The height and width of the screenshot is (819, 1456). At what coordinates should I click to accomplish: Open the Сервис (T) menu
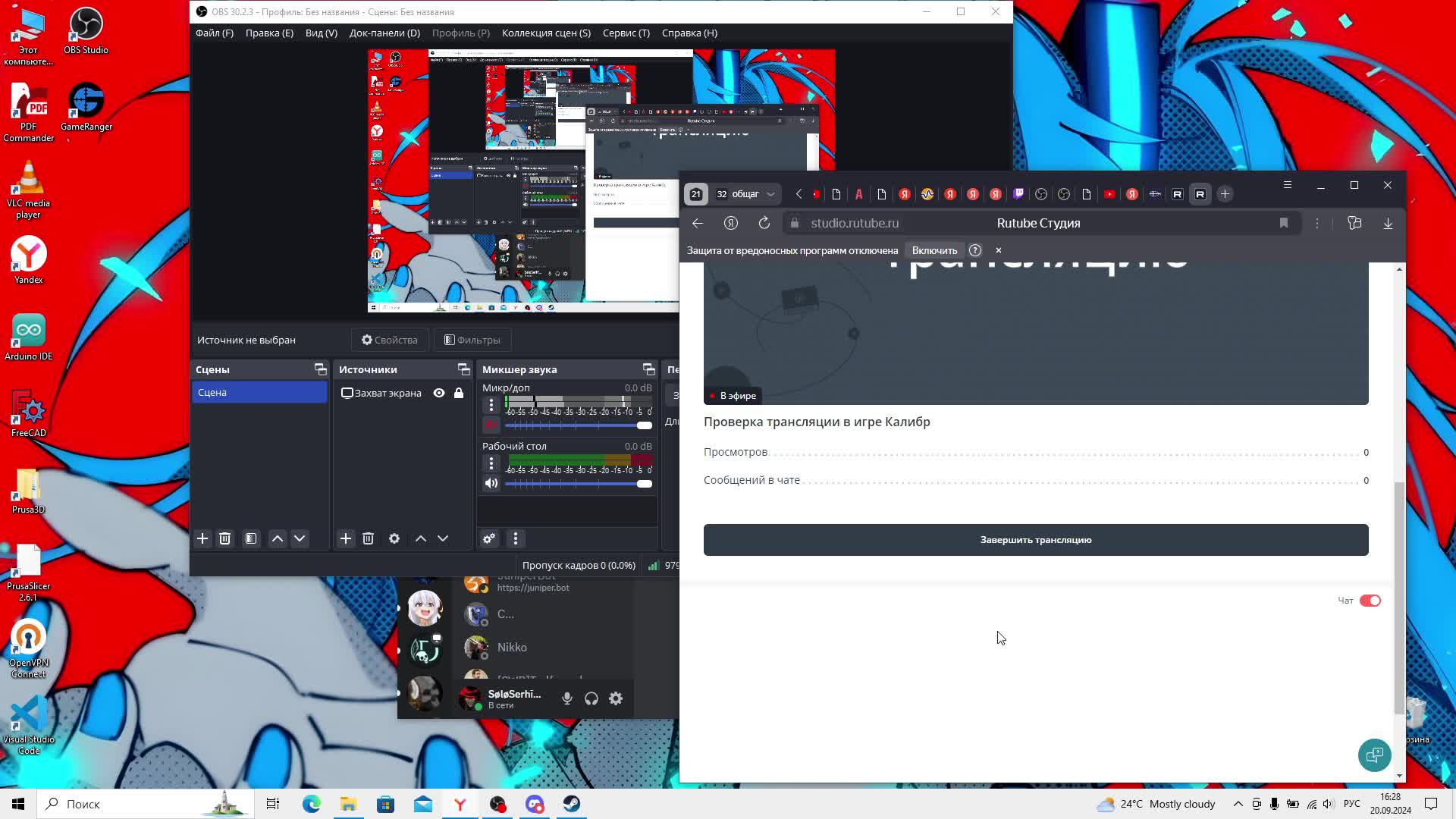coord(626,33)
